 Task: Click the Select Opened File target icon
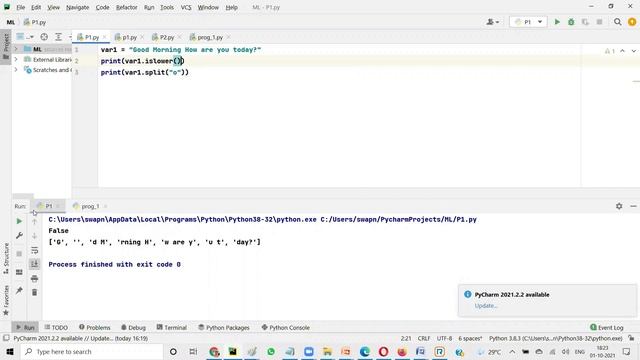(44, 37)
